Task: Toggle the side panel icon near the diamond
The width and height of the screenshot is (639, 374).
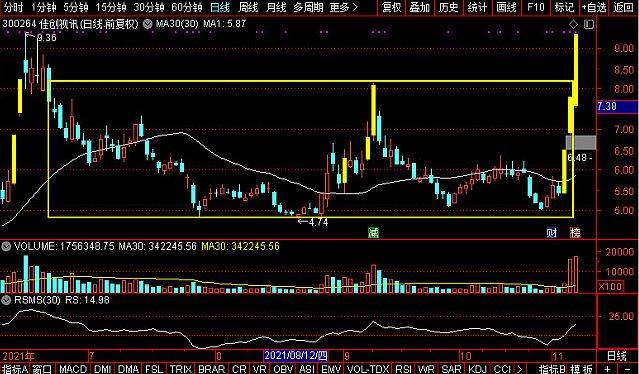Action: [x=588, y=25]
